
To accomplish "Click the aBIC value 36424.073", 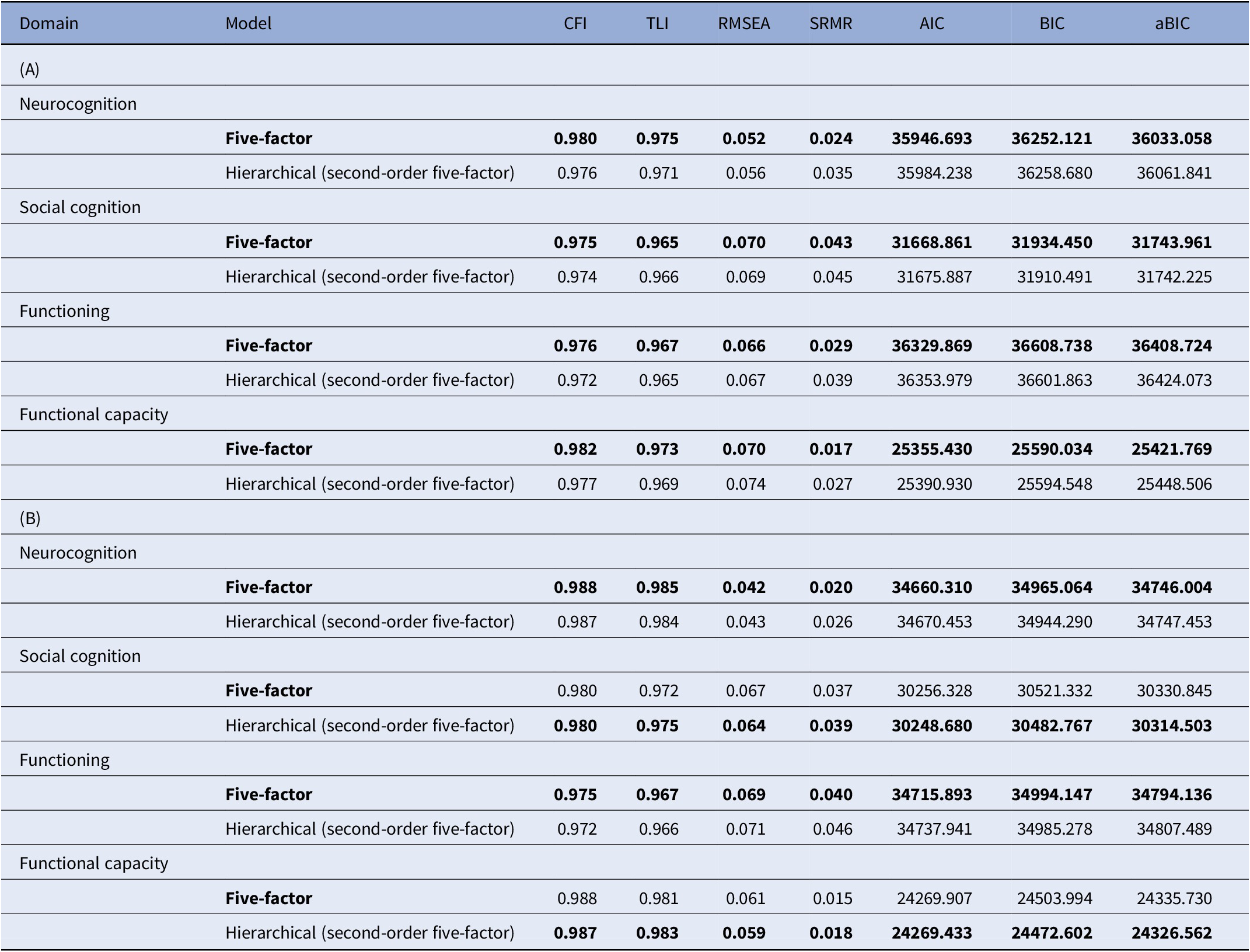I will coord(1174,380).
